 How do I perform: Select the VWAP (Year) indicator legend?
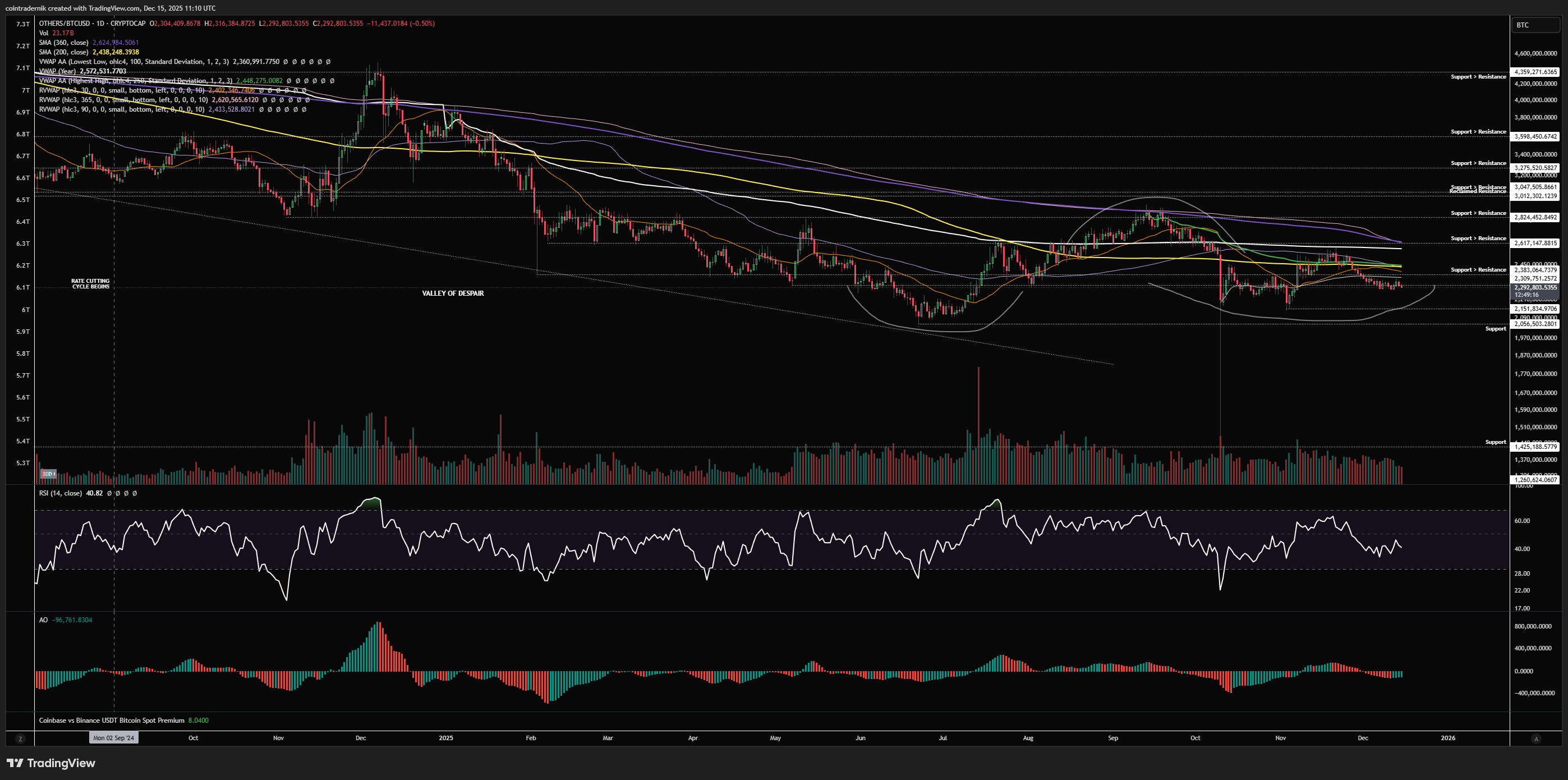pyautogui.click(x=58, y=71)
